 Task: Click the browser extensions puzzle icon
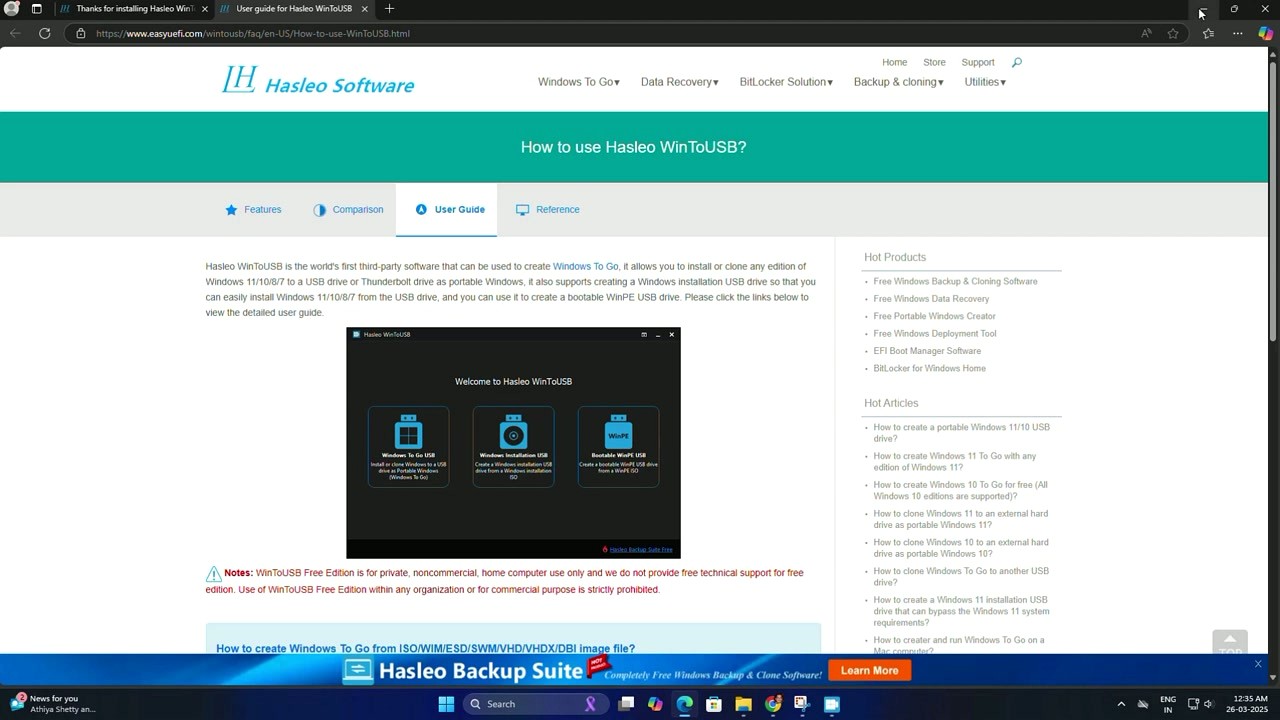point(1208,32)
